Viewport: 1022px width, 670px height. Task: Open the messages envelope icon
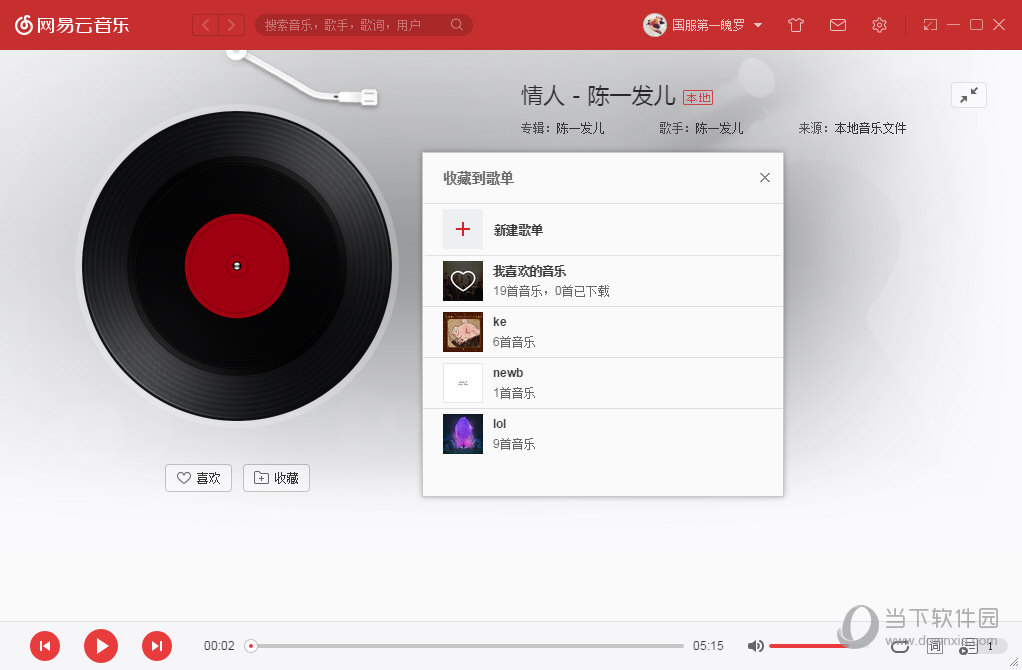838,25
